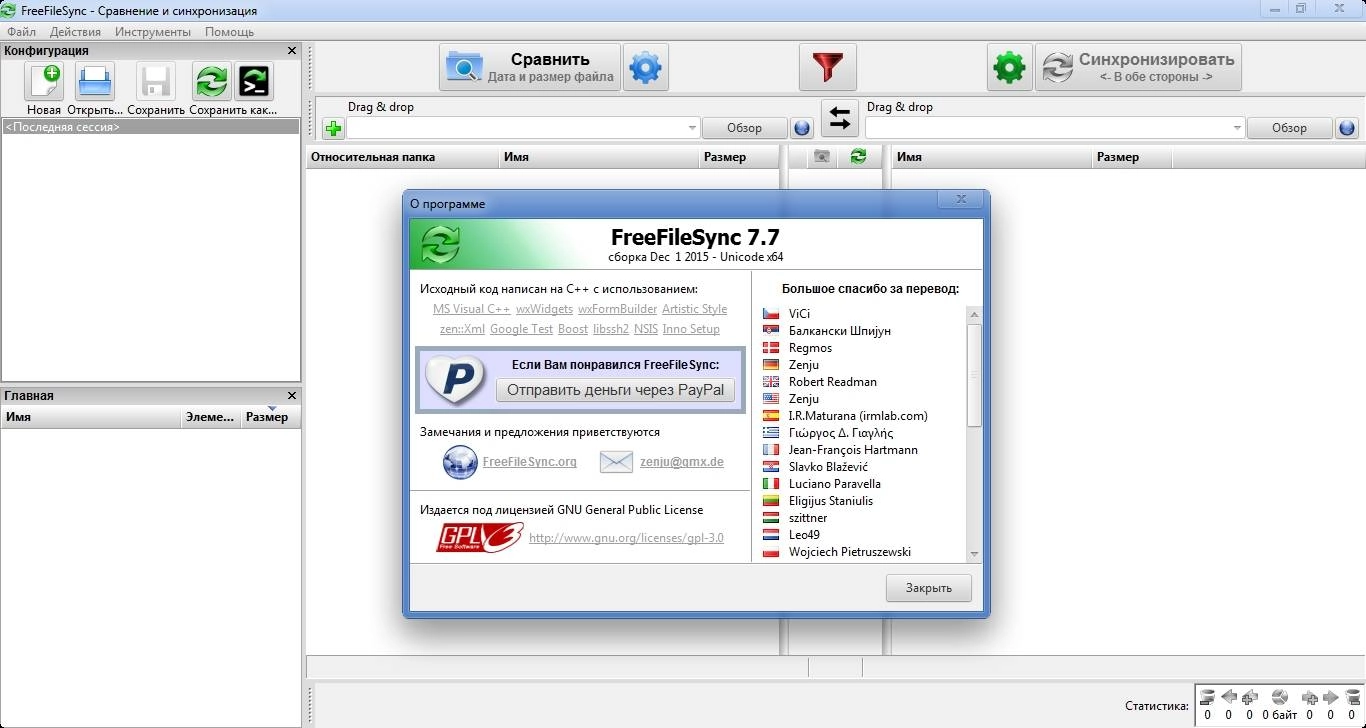Click translators list scroll down arrow
Image resolution: width=1366 pixels, height=728 pixels.
[974, 554]
